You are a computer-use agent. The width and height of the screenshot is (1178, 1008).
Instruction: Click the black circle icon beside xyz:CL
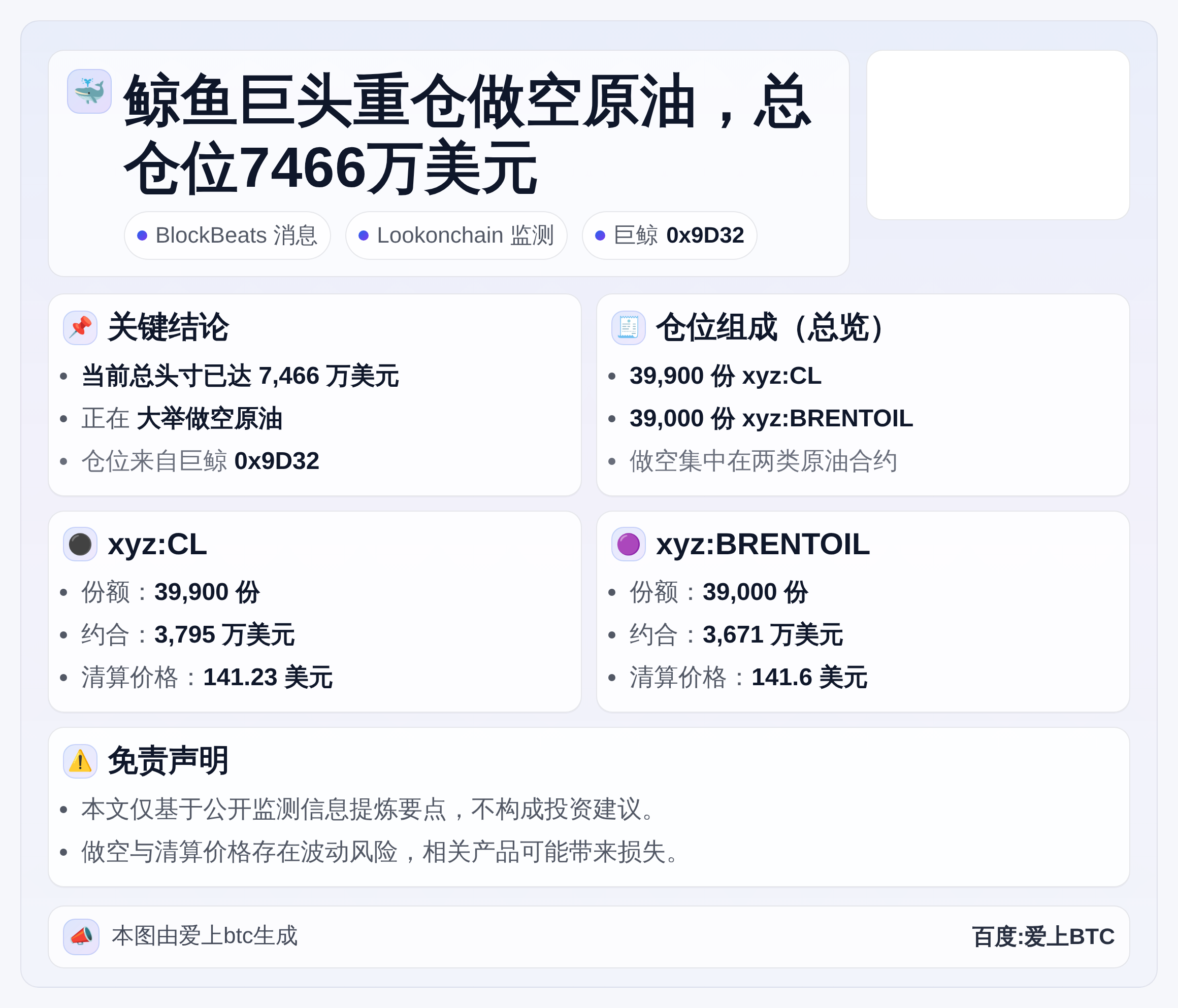80,544
